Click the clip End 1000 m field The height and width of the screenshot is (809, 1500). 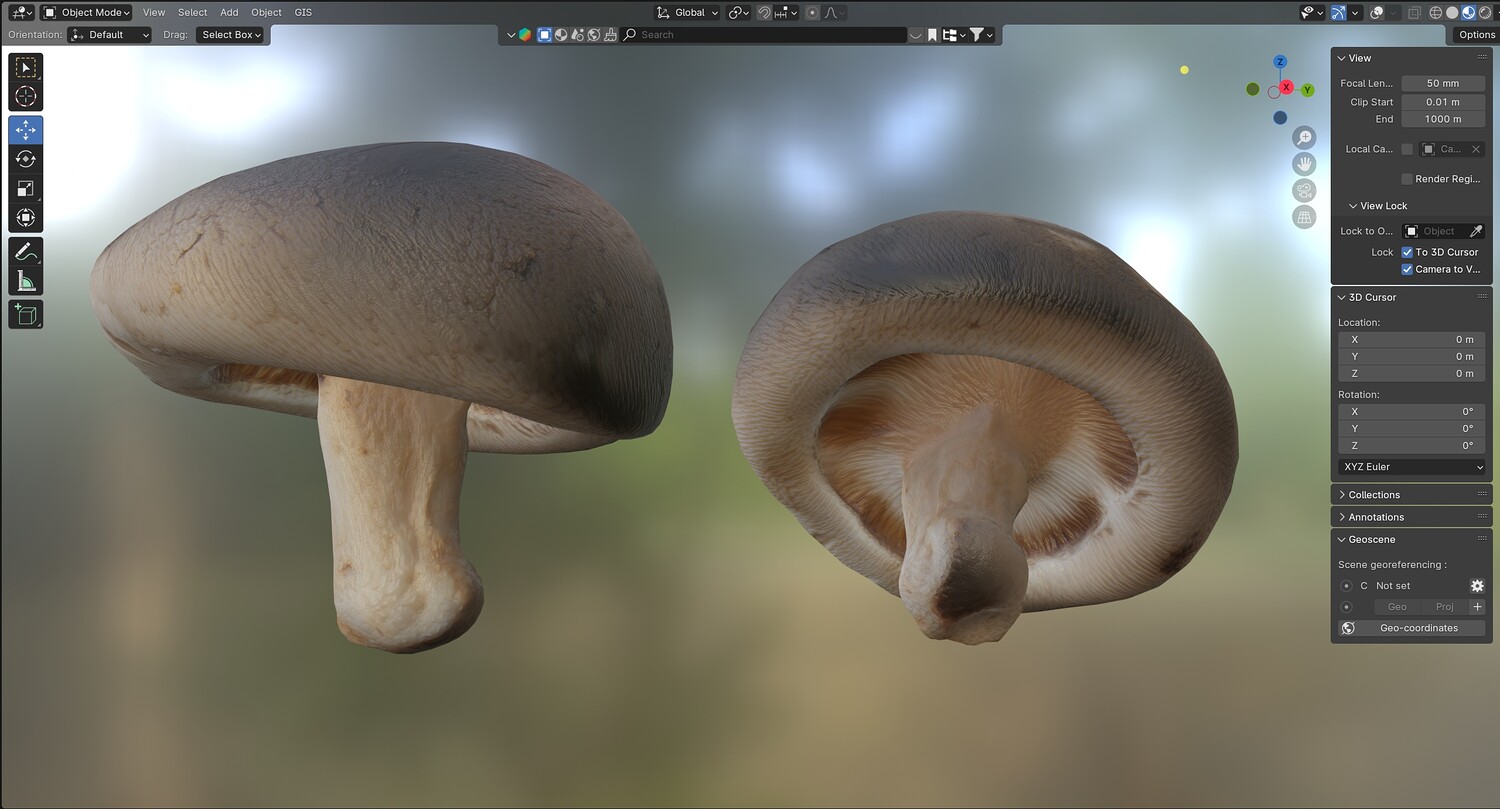1443,119
